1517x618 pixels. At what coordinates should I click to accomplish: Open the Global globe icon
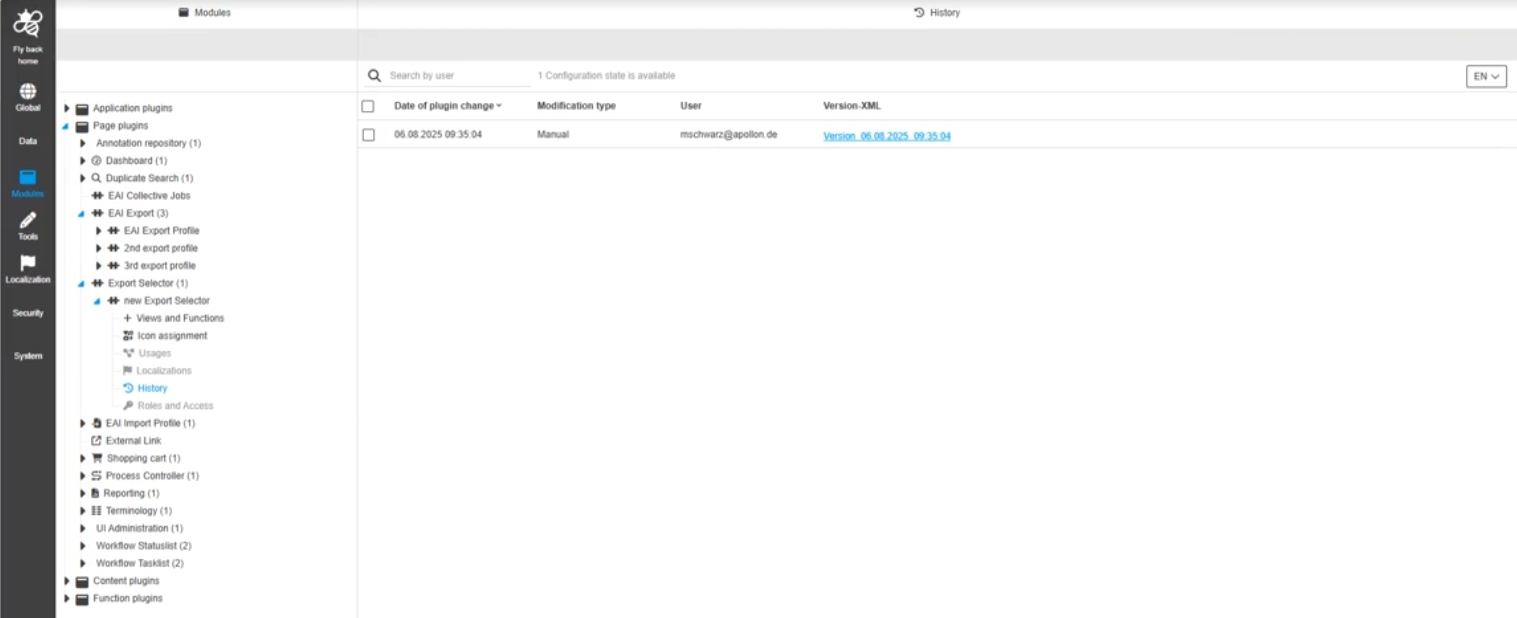click(x=28, y=91)
